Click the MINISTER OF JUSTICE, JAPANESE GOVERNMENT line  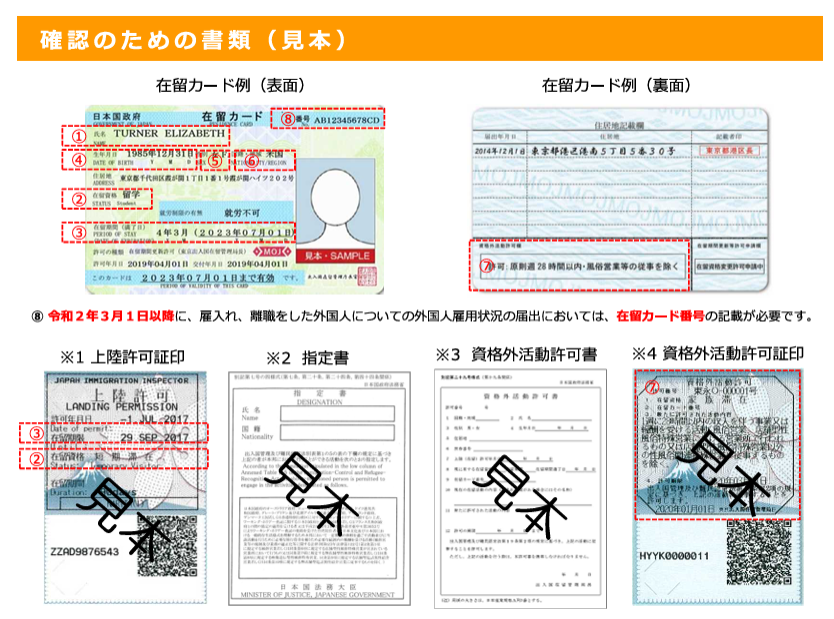coord(318,595)
